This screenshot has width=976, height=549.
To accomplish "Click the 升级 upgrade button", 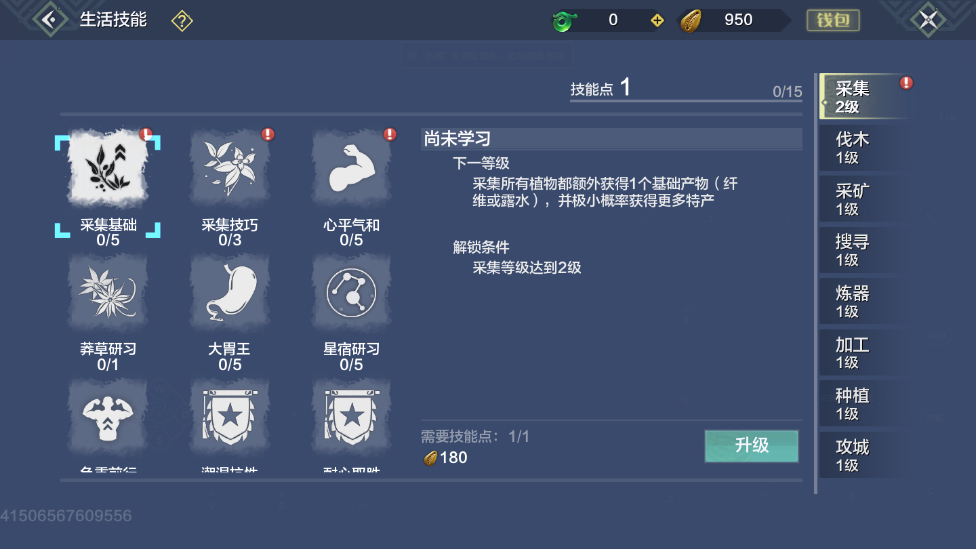I will pyautogui.click(x=751, y=446).
